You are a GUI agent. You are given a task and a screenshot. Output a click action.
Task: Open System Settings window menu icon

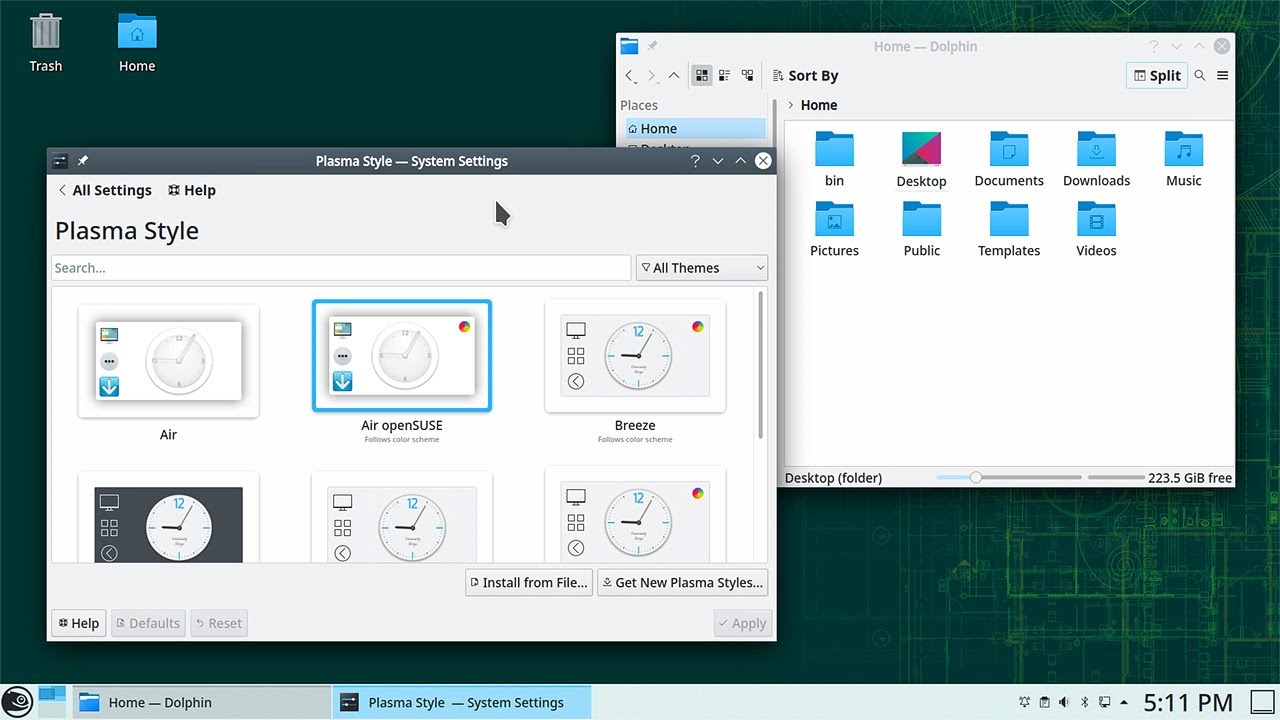click(x=60, y=161)
